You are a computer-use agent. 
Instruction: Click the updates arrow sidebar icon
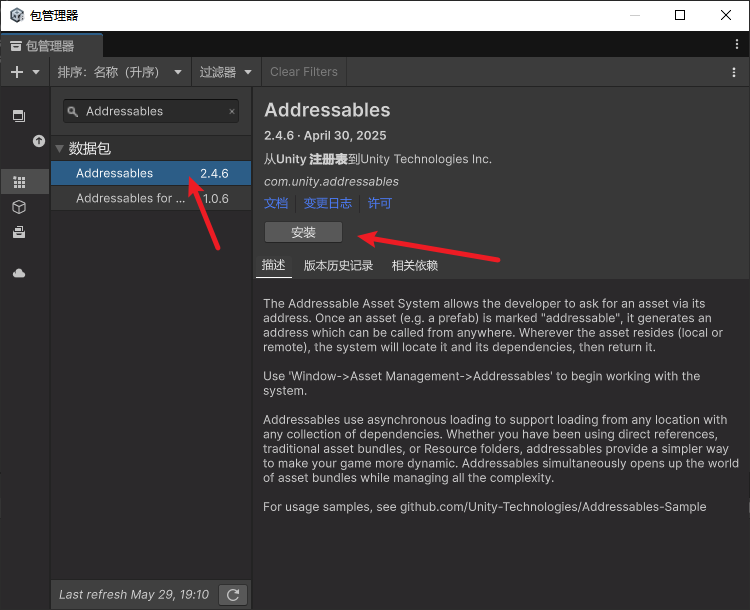tap(39, 141)
